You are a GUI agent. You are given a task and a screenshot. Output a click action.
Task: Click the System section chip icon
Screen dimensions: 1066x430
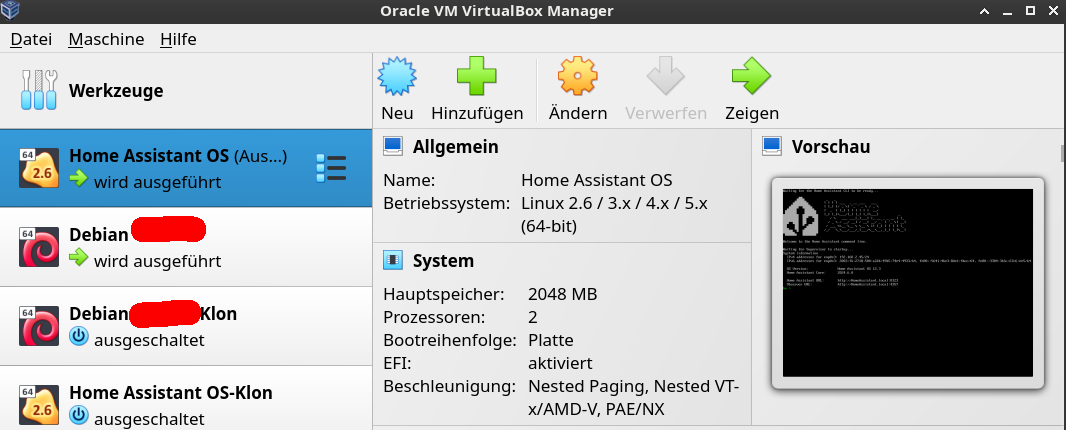pyautogui.click(x=393, y=261)
